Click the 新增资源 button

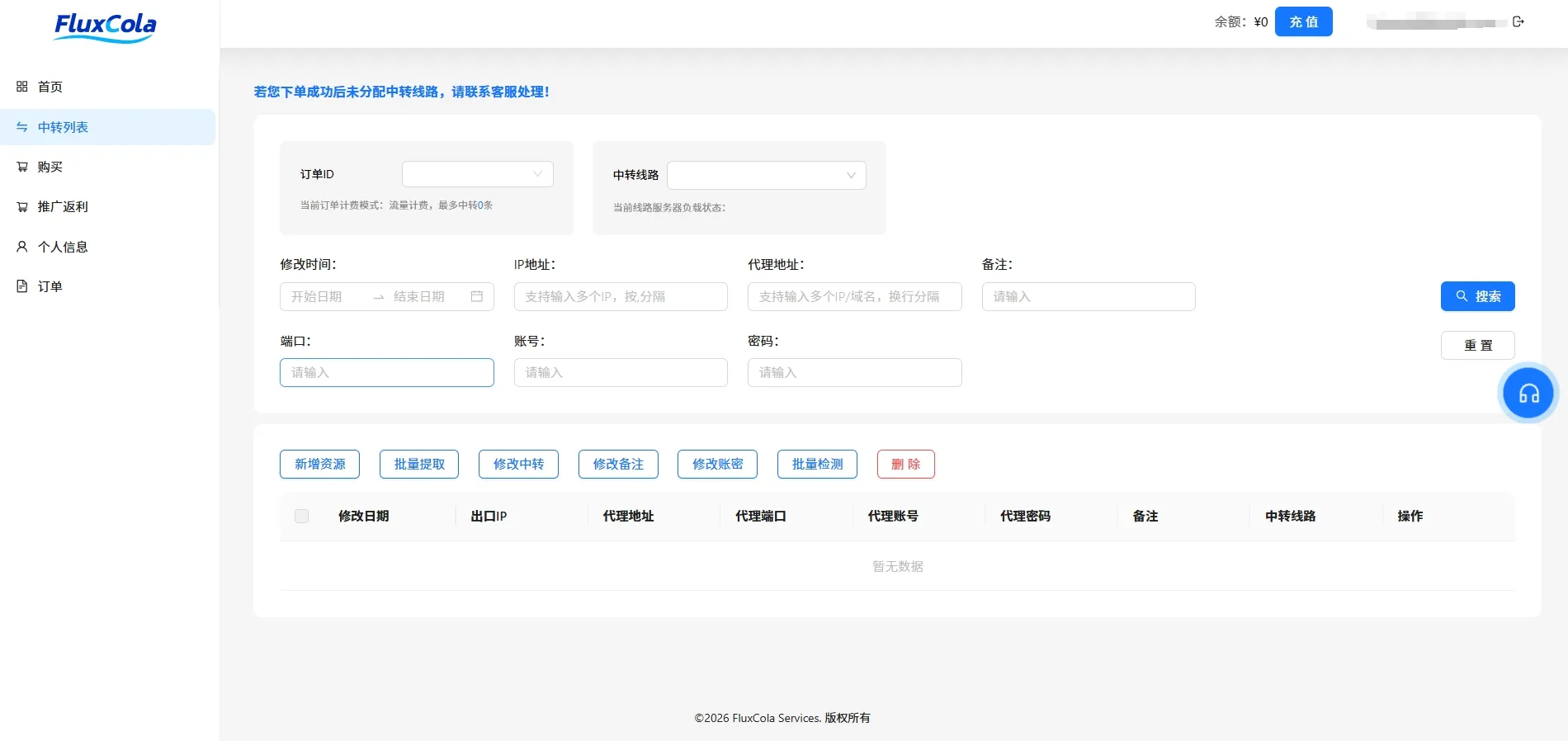click(320, 464)
